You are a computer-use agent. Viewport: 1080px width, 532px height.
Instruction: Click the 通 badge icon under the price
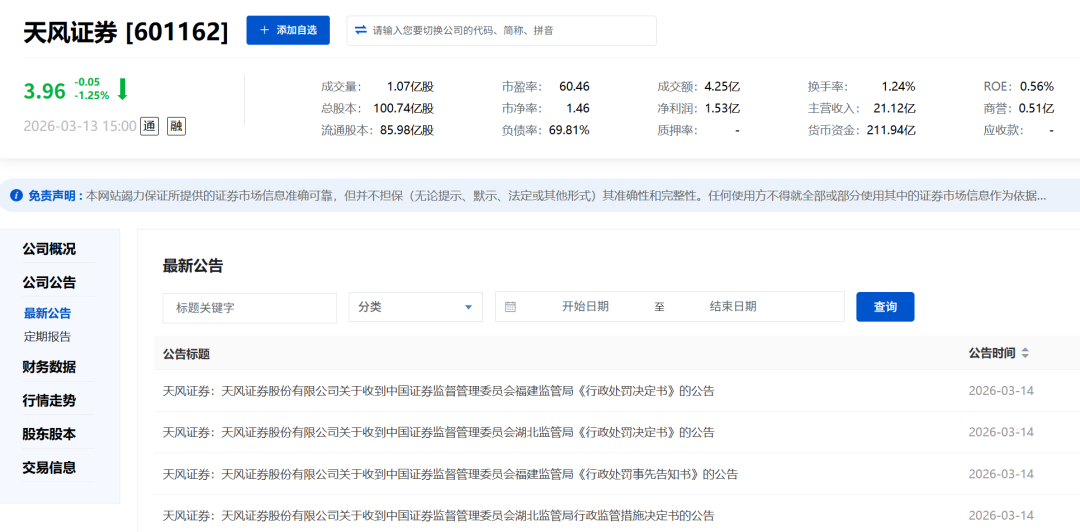coord(149,126)
